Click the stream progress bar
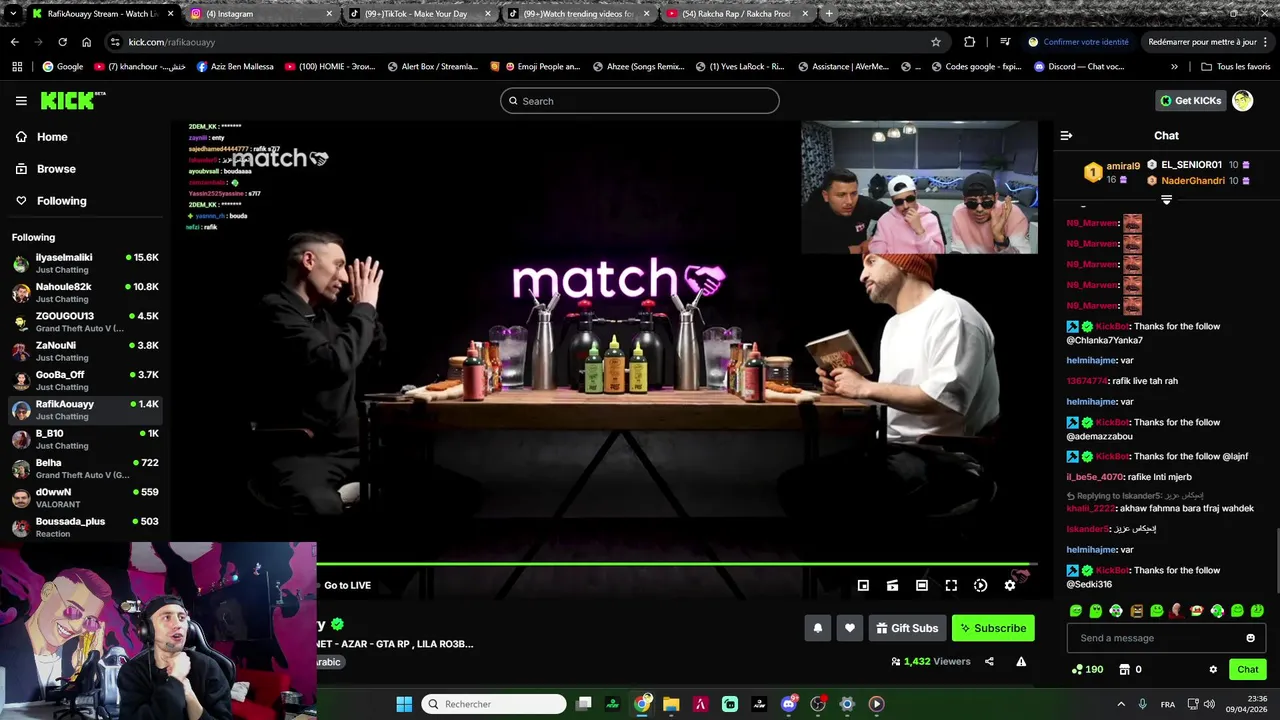 [675, 565]
